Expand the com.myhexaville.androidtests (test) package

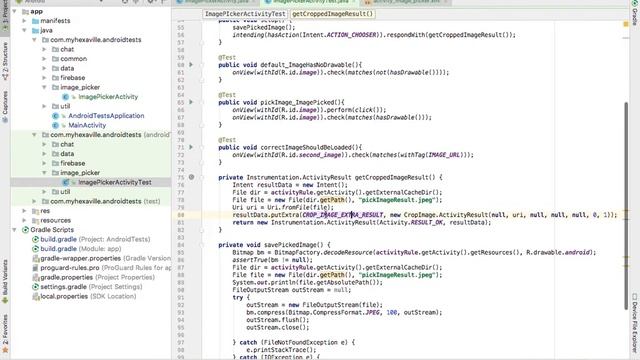34,201
